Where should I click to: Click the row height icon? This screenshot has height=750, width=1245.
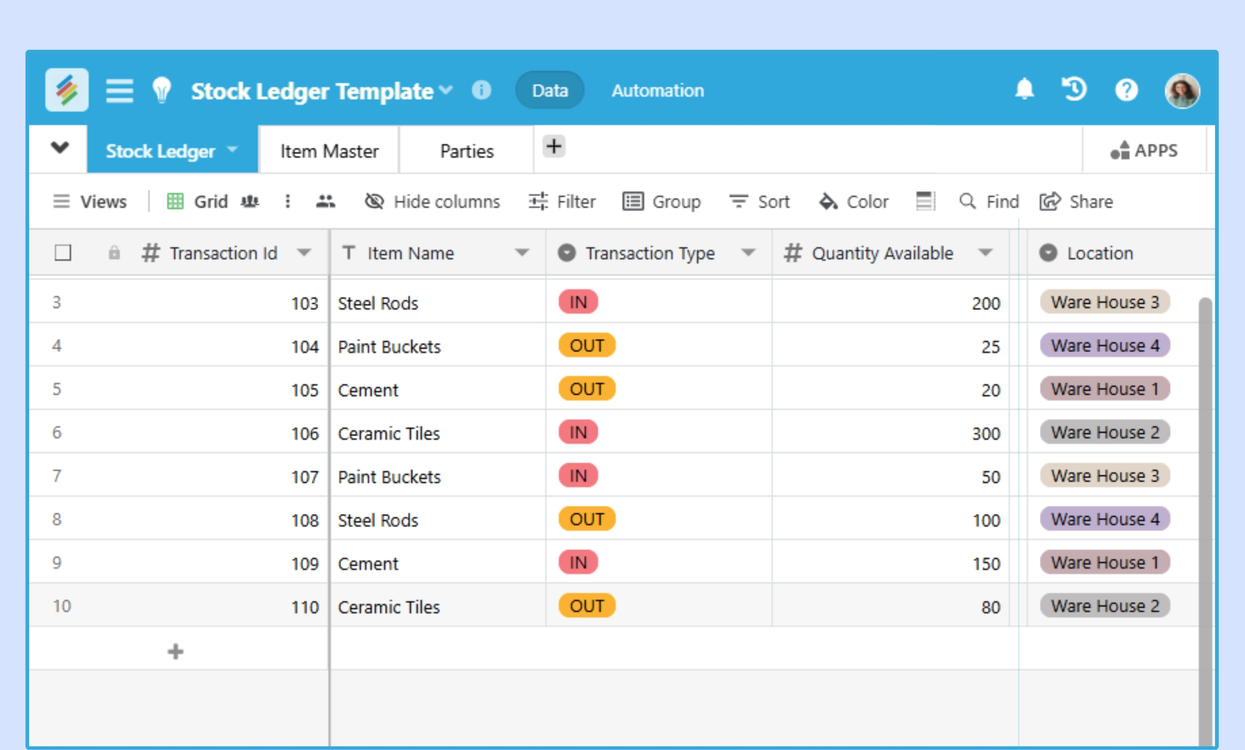click(x=925, y=201)
